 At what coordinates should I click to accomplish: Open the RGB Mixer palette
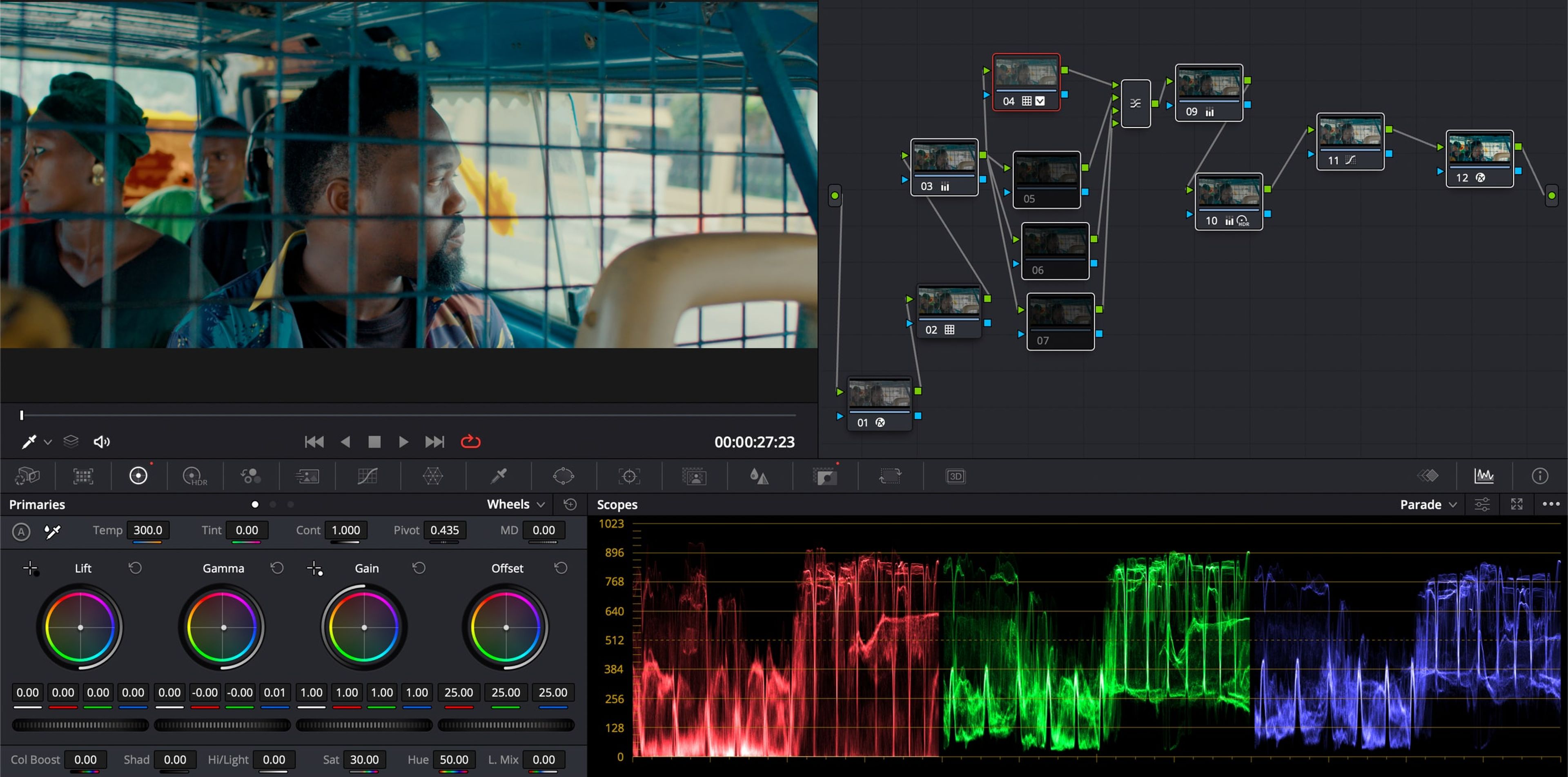pyautogui.click(x=251, y=476)
